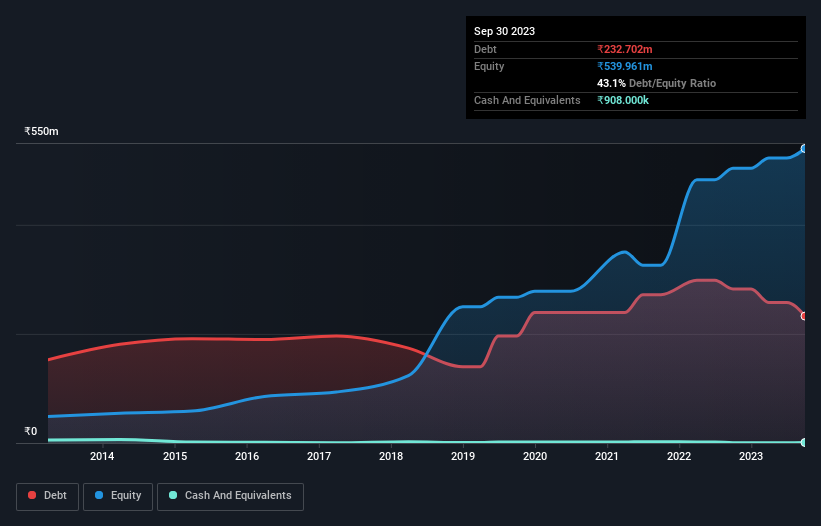Click the 2020 x-axis label

coord(535,456)
